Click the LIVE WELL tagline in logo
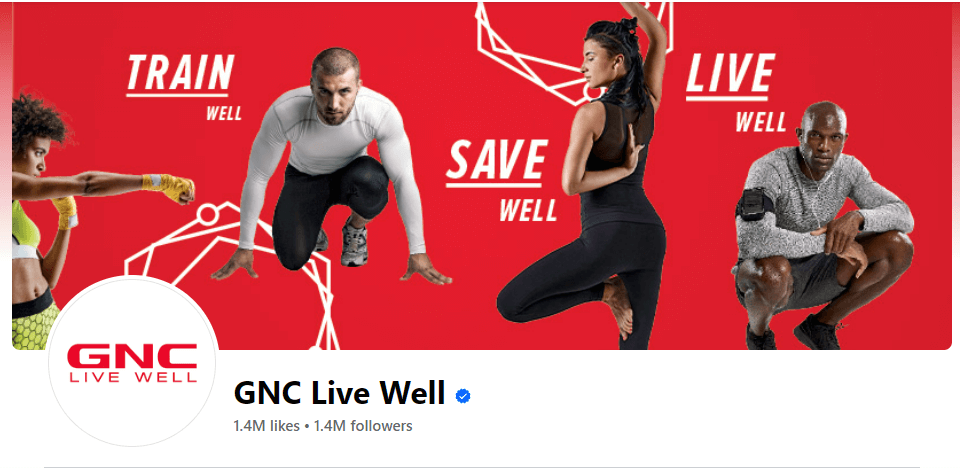The width and height of the screenshot is (960, 470). click(x=133, y=377)
